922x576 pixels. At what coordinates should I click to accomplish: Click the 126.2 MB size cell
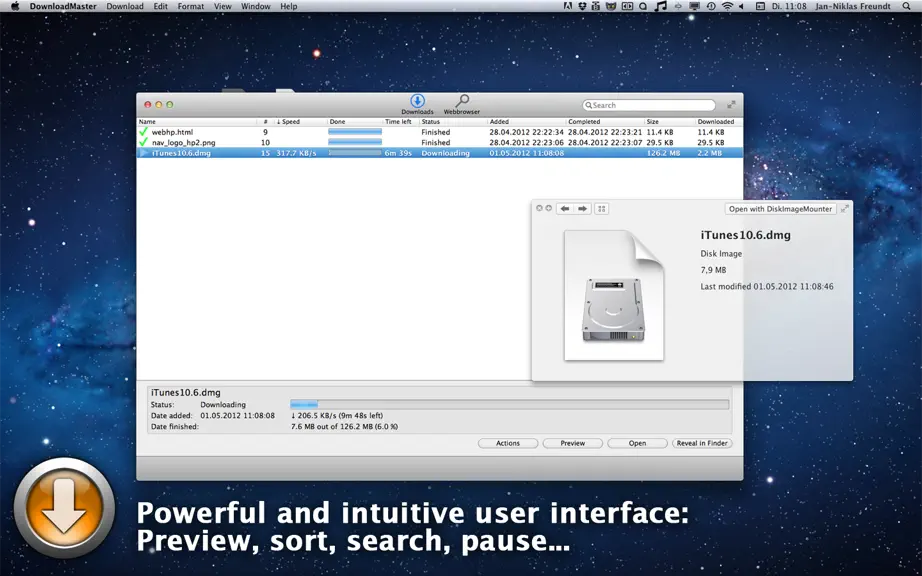tap(663, 153)
